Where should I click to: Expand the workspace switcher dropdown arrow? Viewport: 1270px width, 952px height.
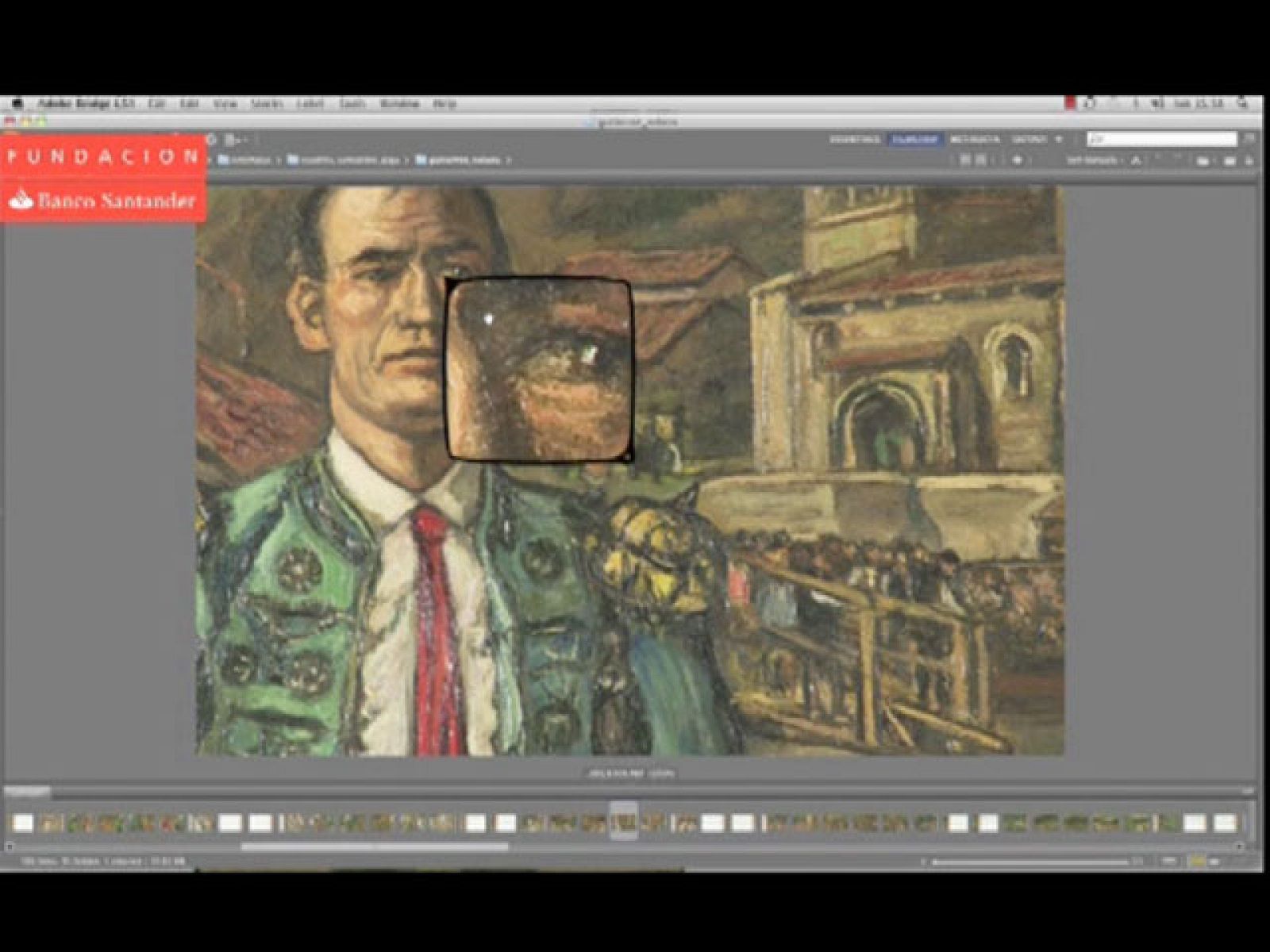click(x=1058, y=139)
